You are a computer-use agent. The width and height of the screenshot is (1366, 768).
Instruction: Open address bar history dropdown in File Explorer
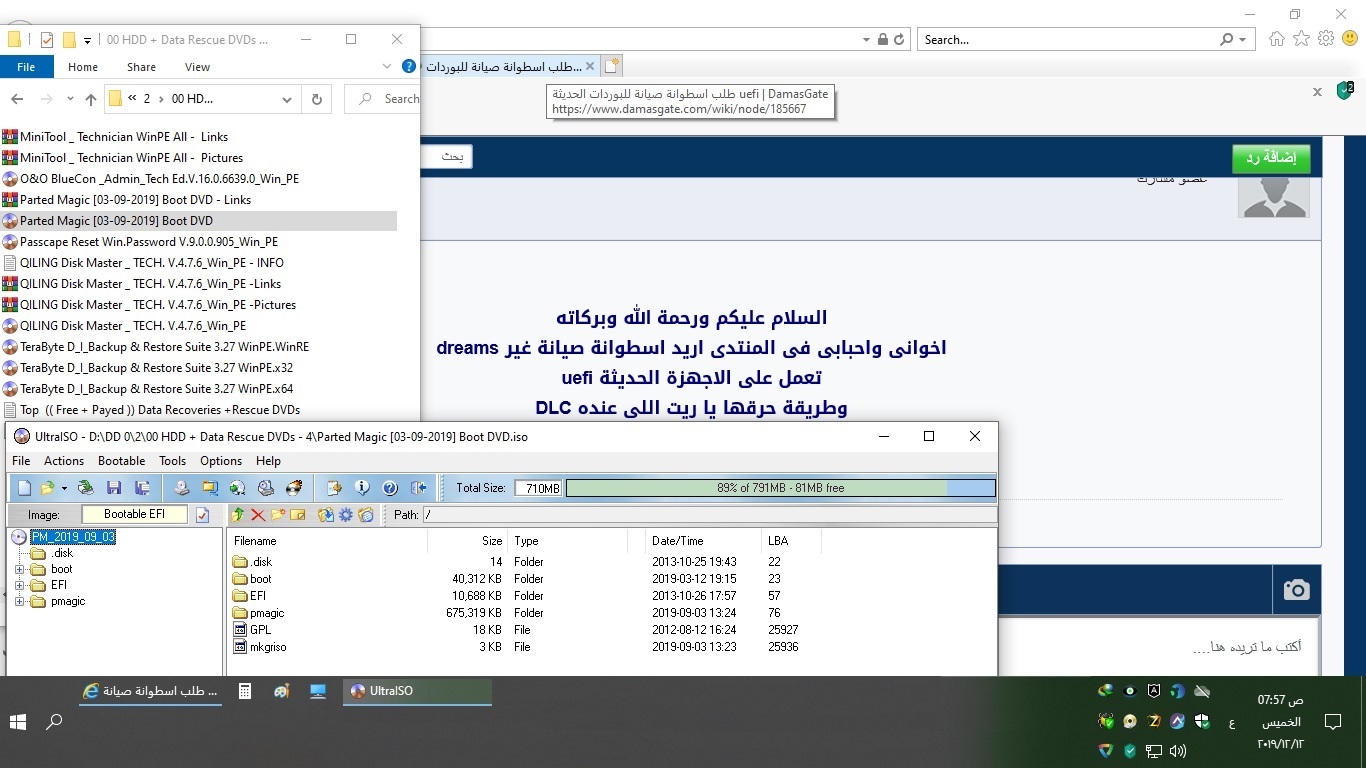tap(286, 99)
